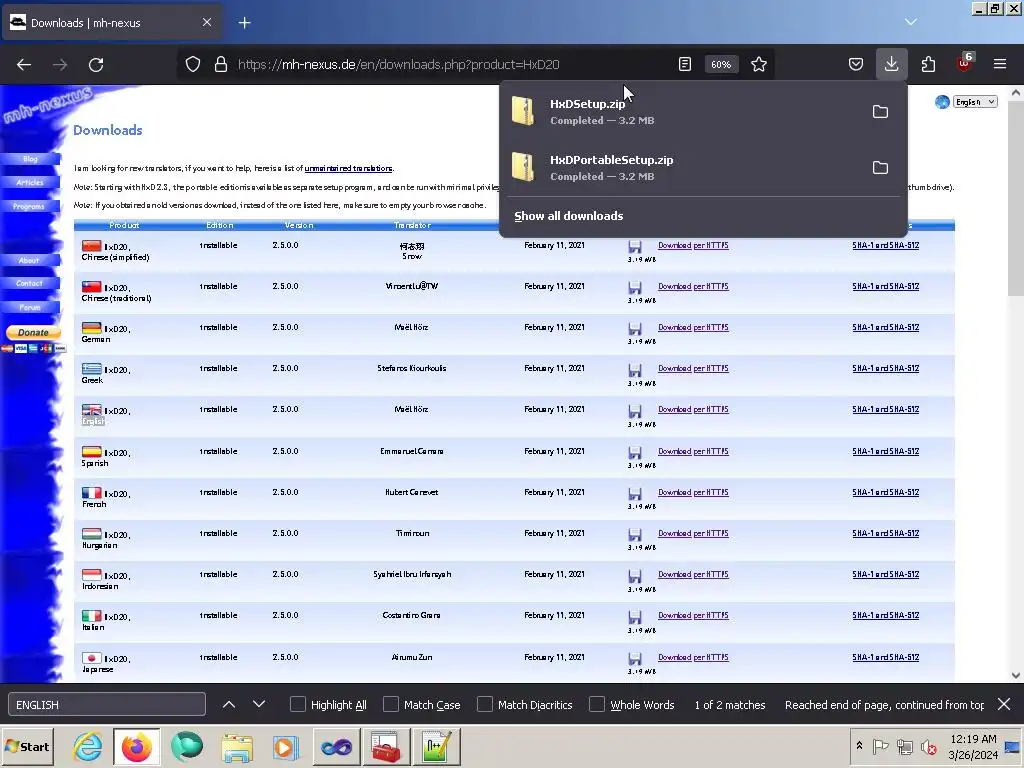This screenshot has width=1024, height=768.
Task: Open Notepad++ from taskbar
Action: [x=436, y=747]
